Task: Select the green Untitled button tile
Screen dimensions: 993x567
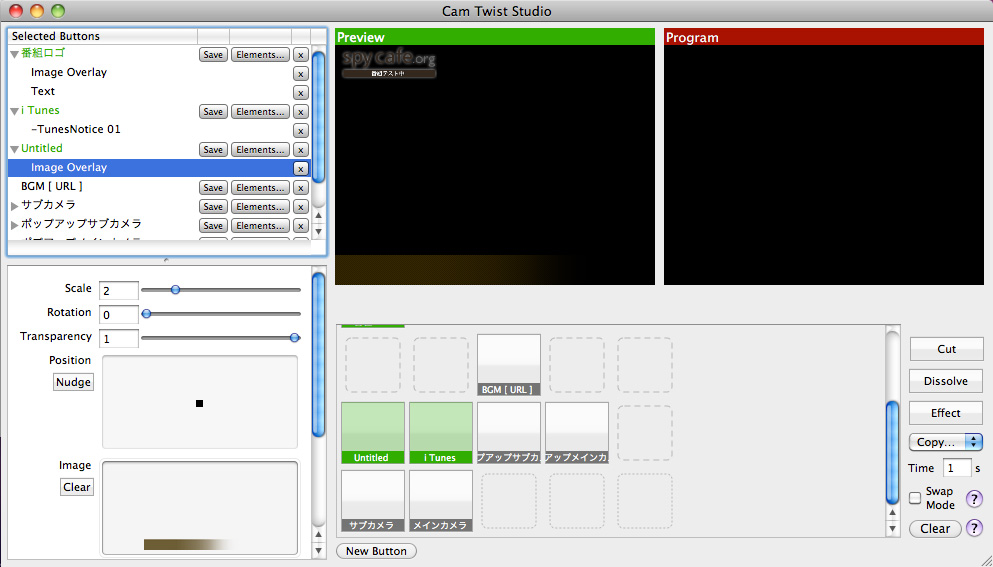Action: (372, 433)
